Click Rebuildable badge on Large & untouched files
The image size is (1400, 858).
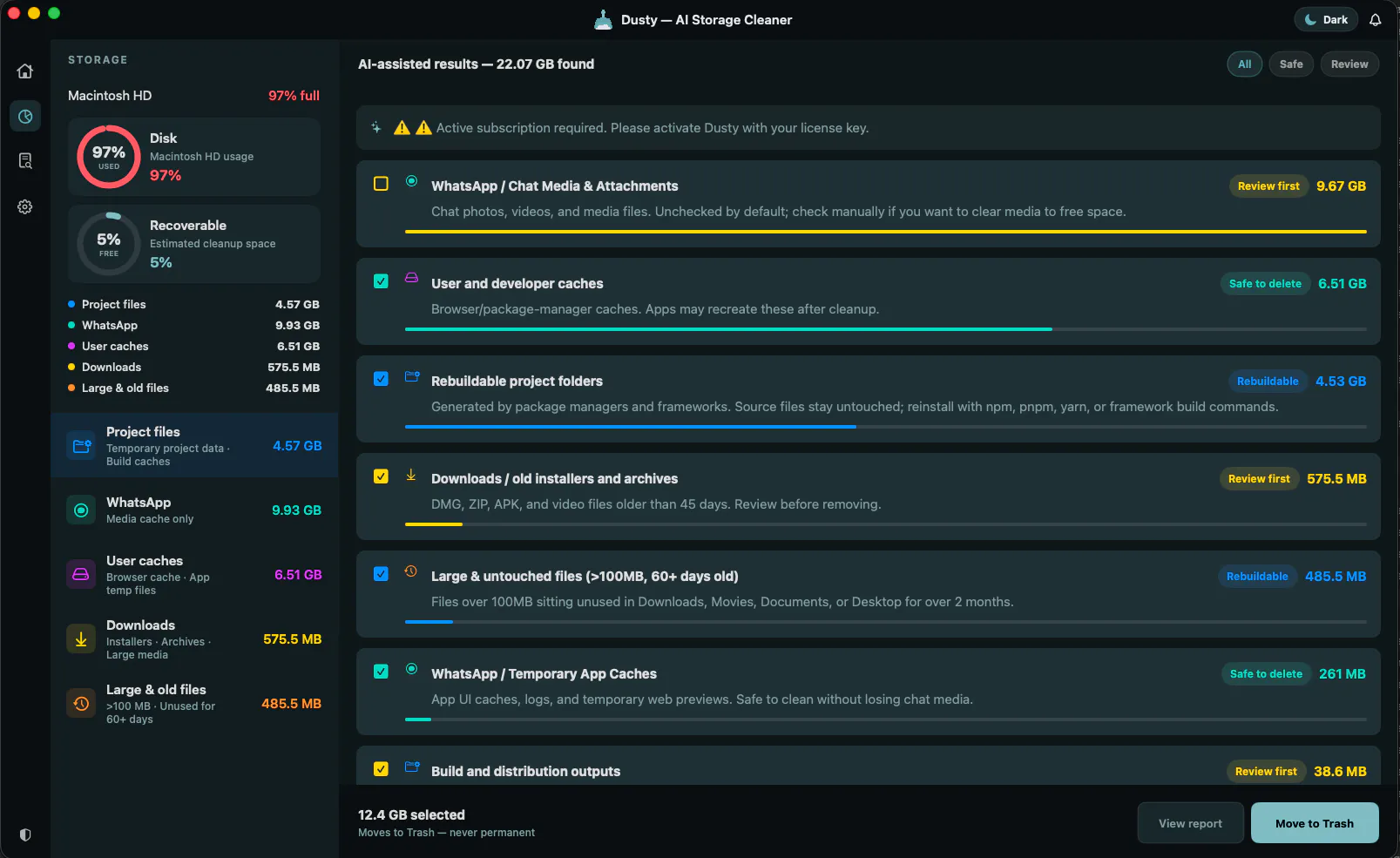(x=1257, y=577)
